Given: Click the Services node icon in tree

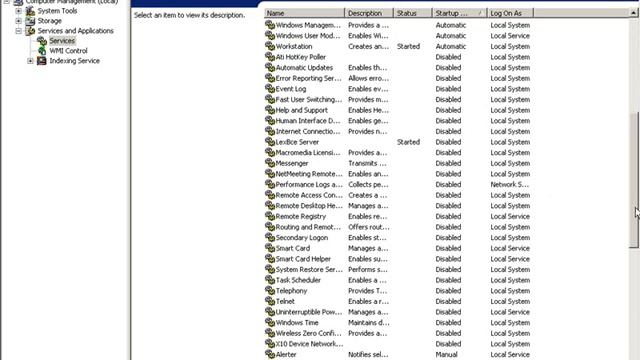Looking at the screenshot, I should (x=42, y=40).
